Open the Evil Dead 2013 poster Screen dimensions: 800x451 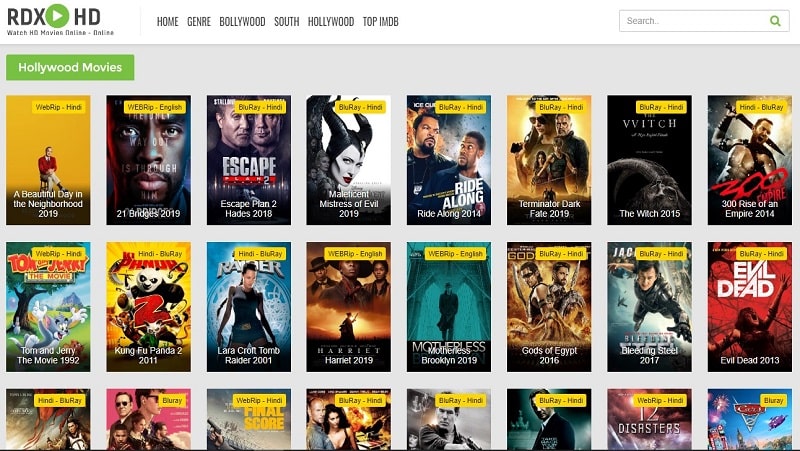[x=750, y=307]
